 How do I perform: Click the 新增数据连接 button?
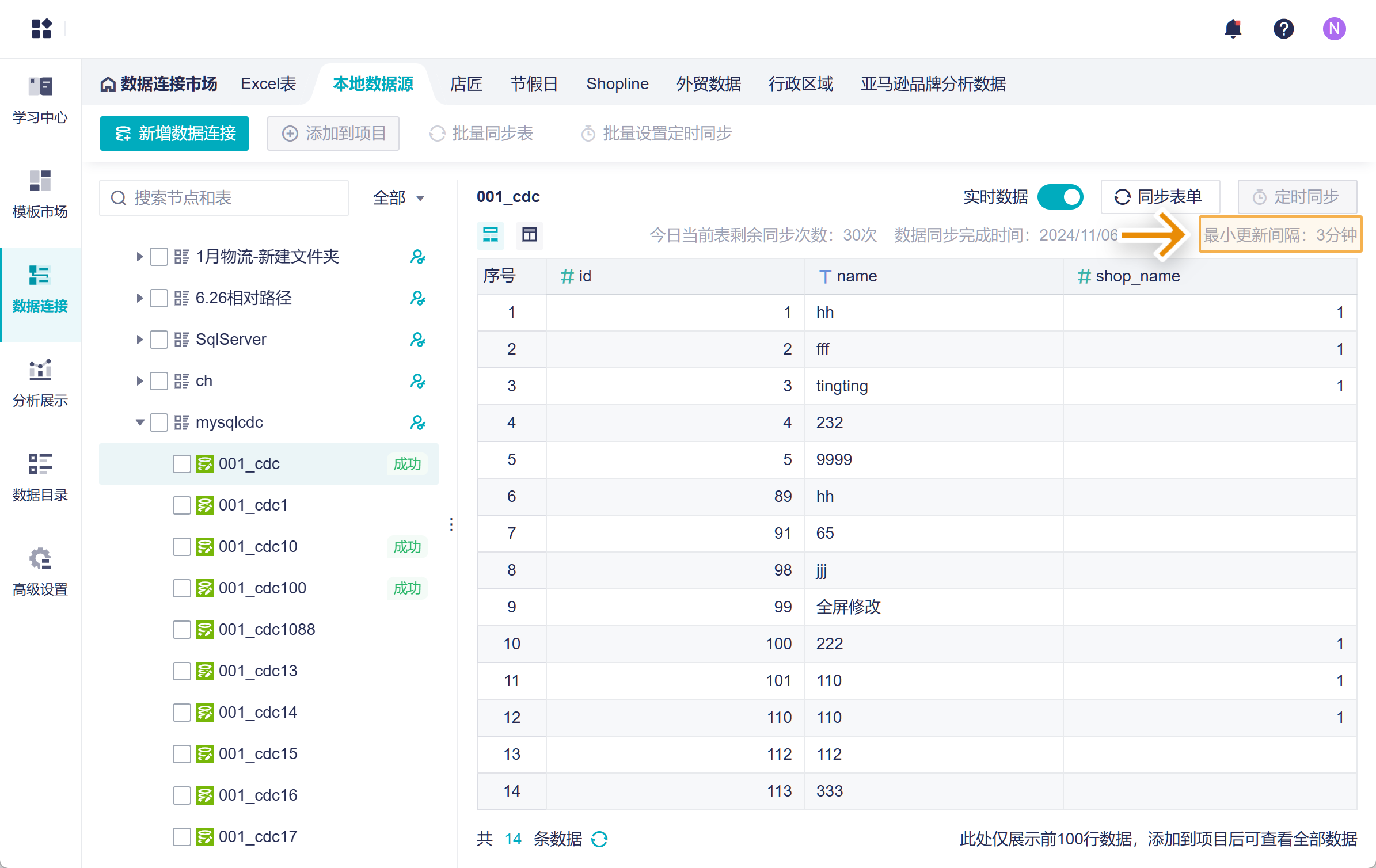174,134
